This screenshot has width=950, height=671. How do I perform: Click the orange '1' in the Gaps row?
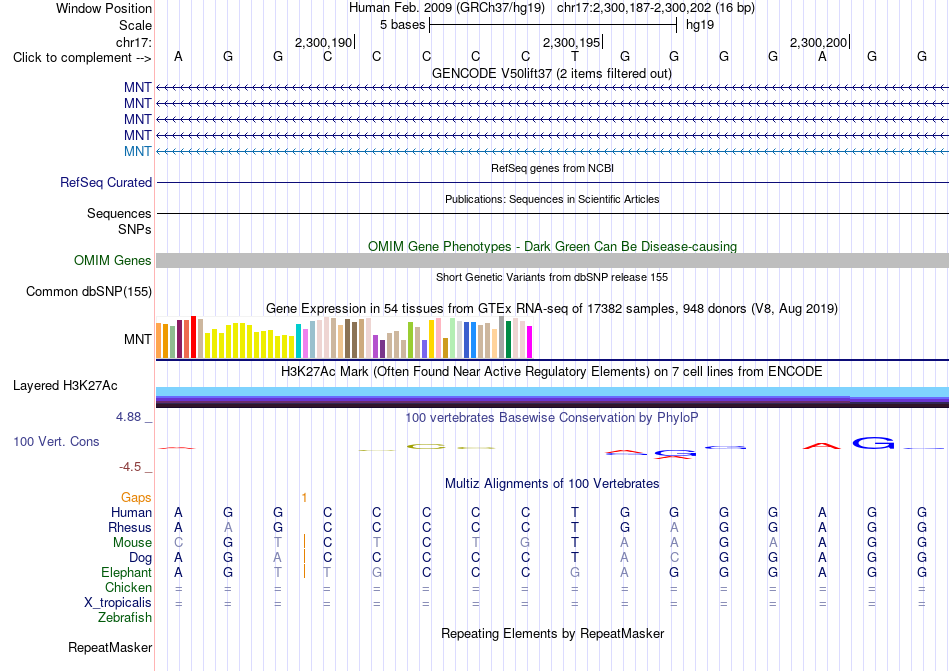click(x=304, y=498)
